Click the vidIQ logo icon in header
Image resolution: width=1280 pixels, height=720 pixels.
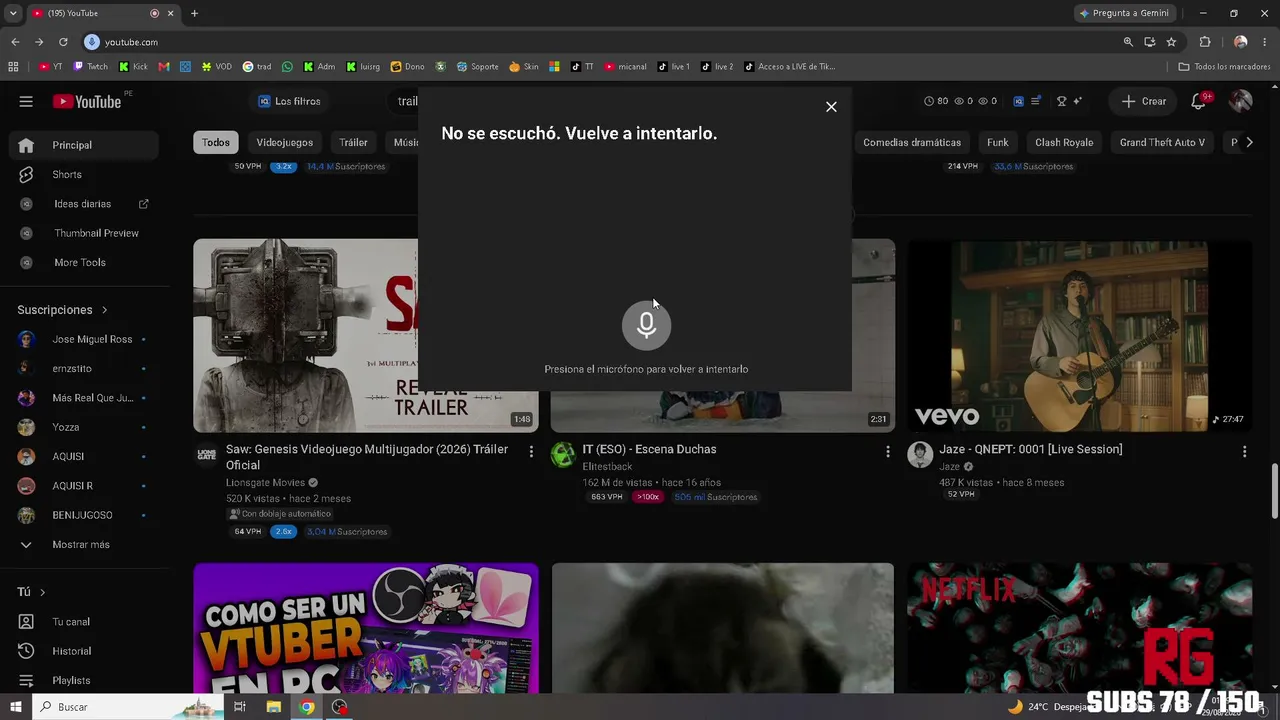point(1019,101)
